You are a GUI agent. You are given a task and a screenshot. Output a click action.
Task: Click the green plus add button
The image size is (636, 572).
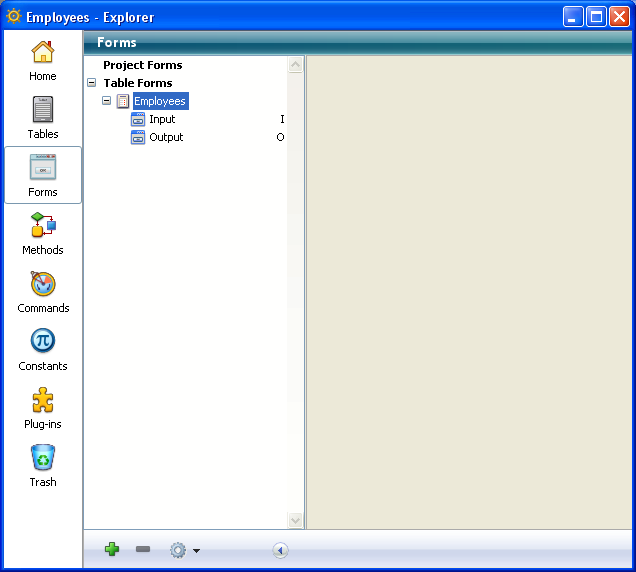click(x=112, y=549)
